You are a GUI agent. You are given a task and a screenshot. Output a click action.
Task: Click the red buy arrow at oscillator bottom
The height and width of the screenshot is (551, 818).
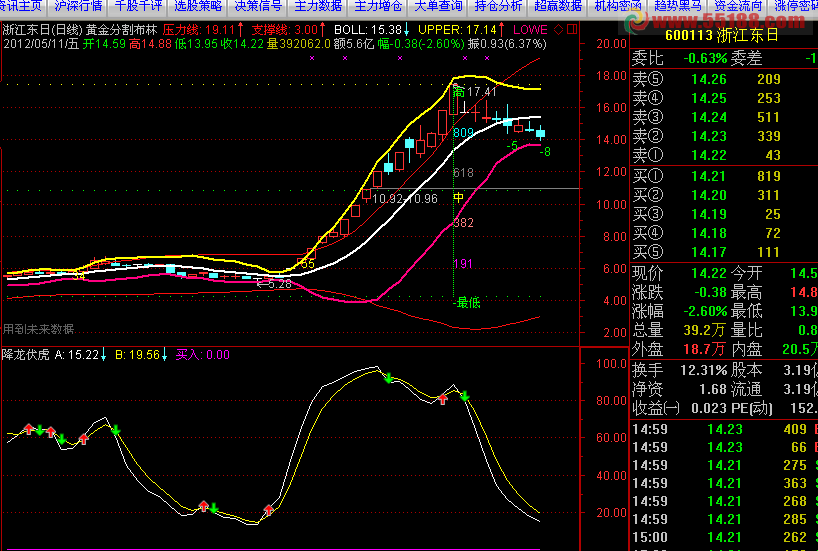coord(268,510)
